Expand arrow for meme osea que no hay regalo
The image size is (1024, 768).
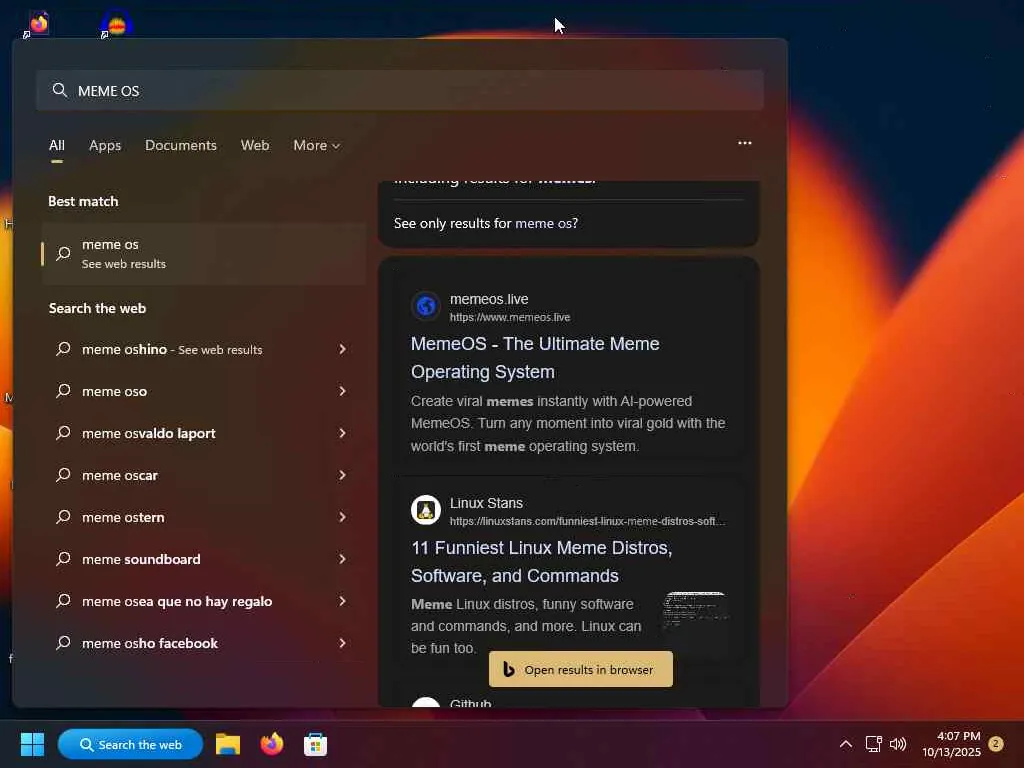click(x=342, y=601)
